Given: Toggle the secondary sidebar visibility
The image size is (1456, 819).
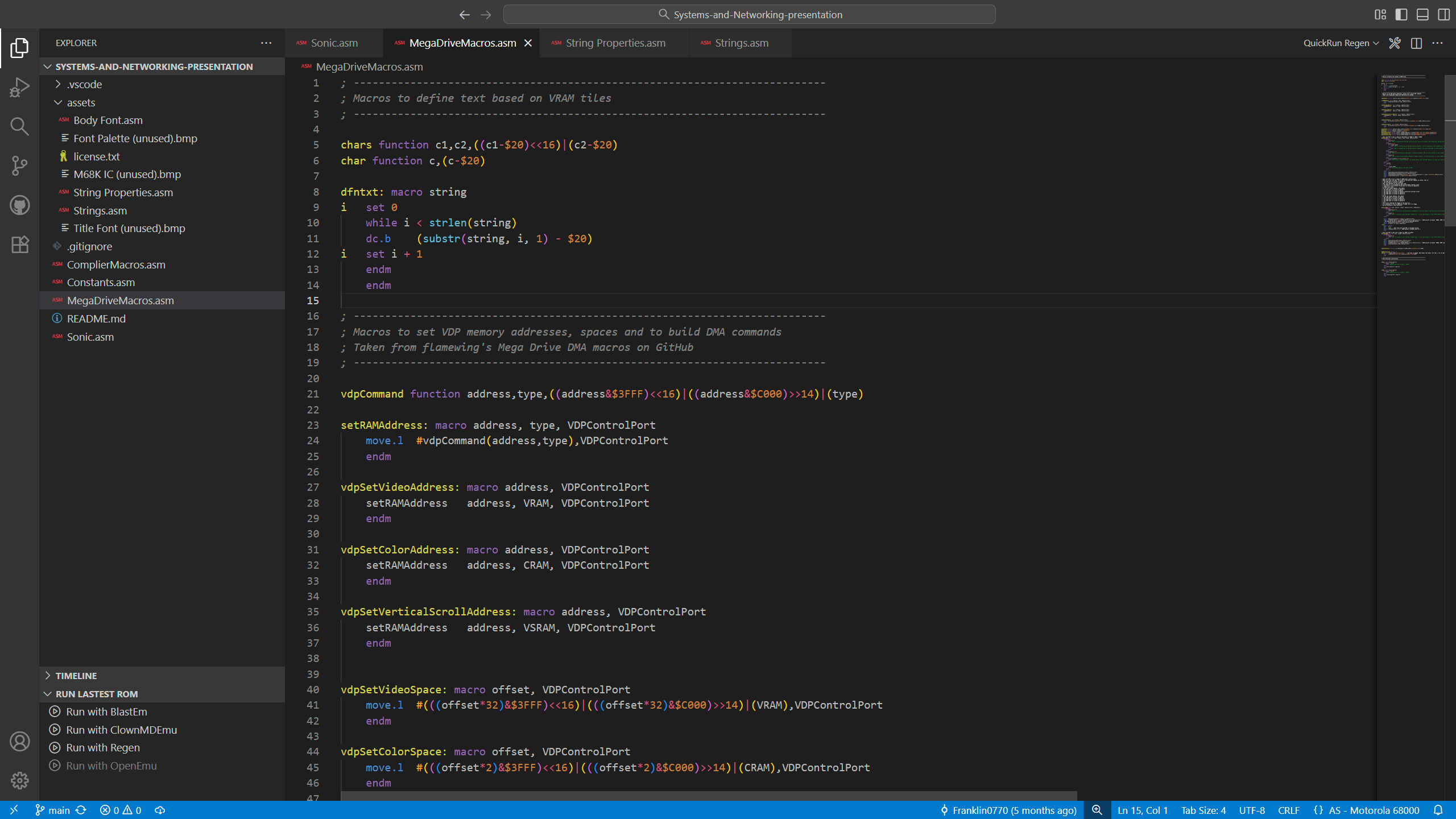Looking at the screenshot, I should coord(1444,14).
